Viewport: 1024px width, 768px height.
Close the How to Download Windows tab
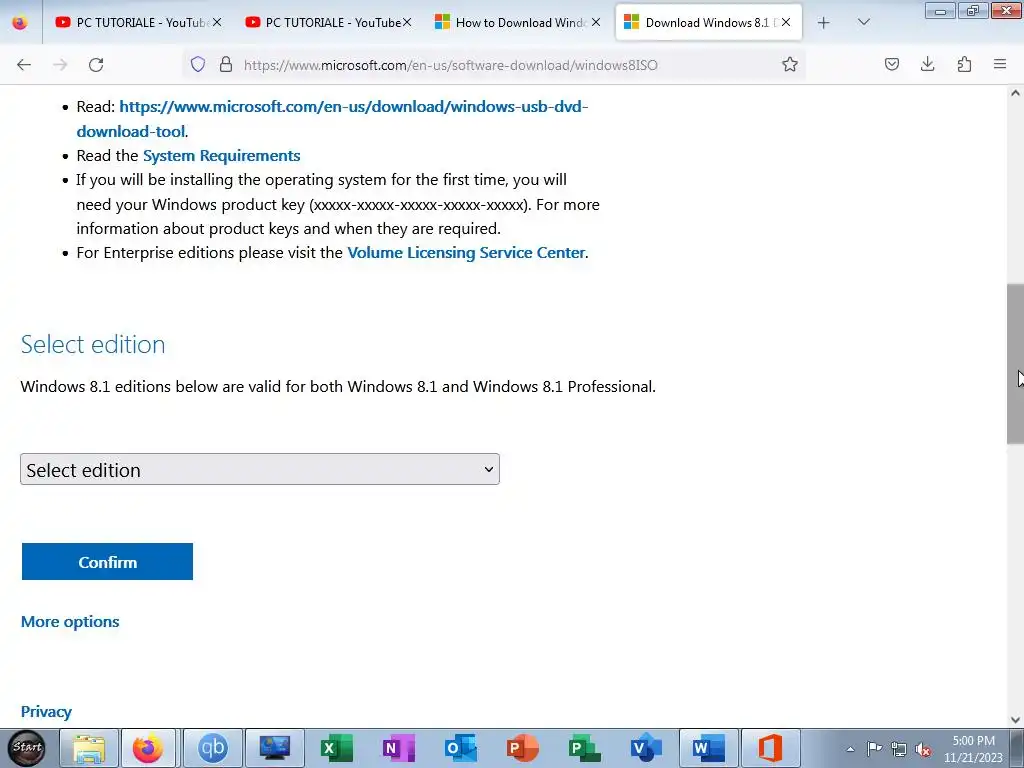tap(596, 22)
